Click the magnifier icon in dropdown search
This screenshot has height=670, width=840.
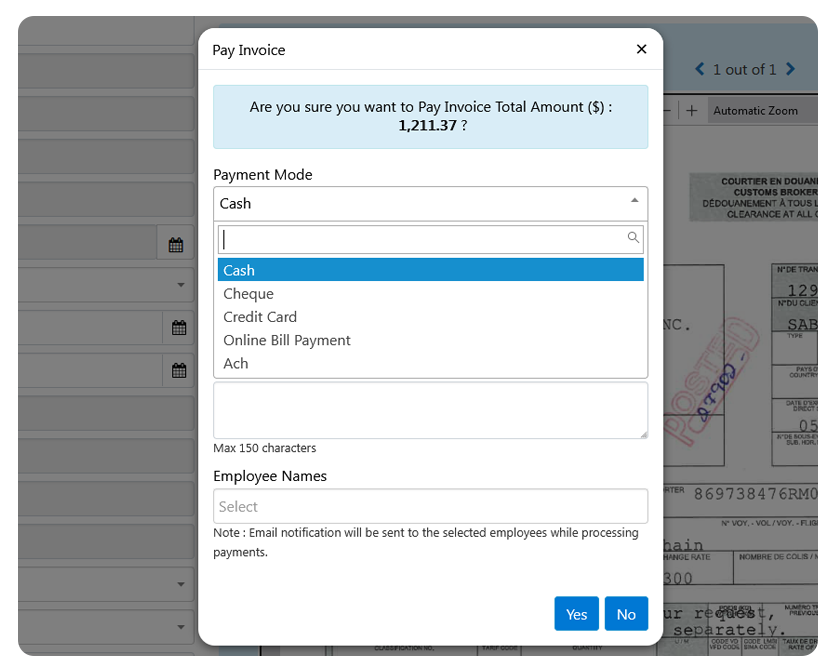pos(633,238)
